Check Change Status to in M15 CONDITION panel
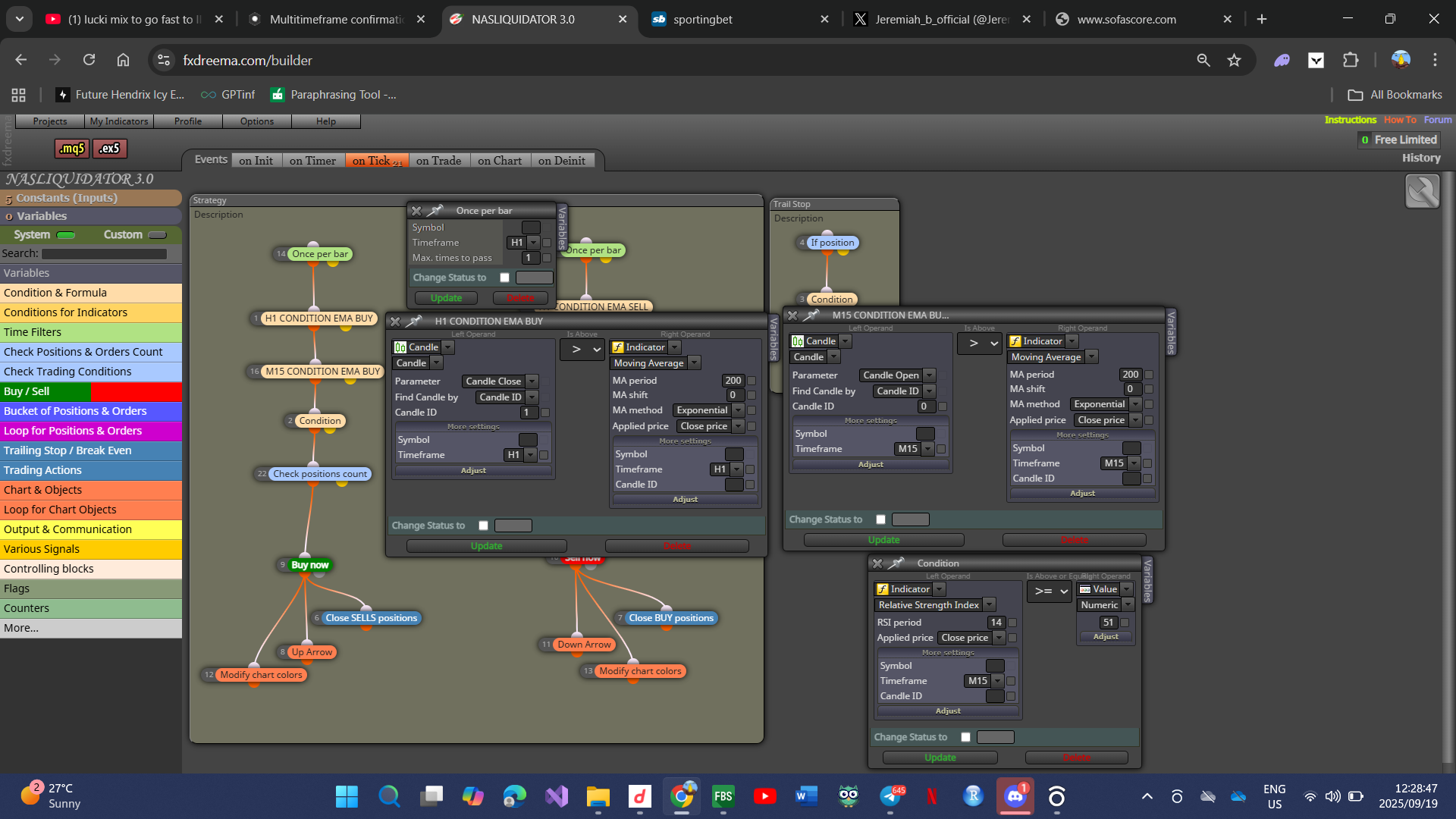Viewport: 1456px width, 819px height. (880, 519)
